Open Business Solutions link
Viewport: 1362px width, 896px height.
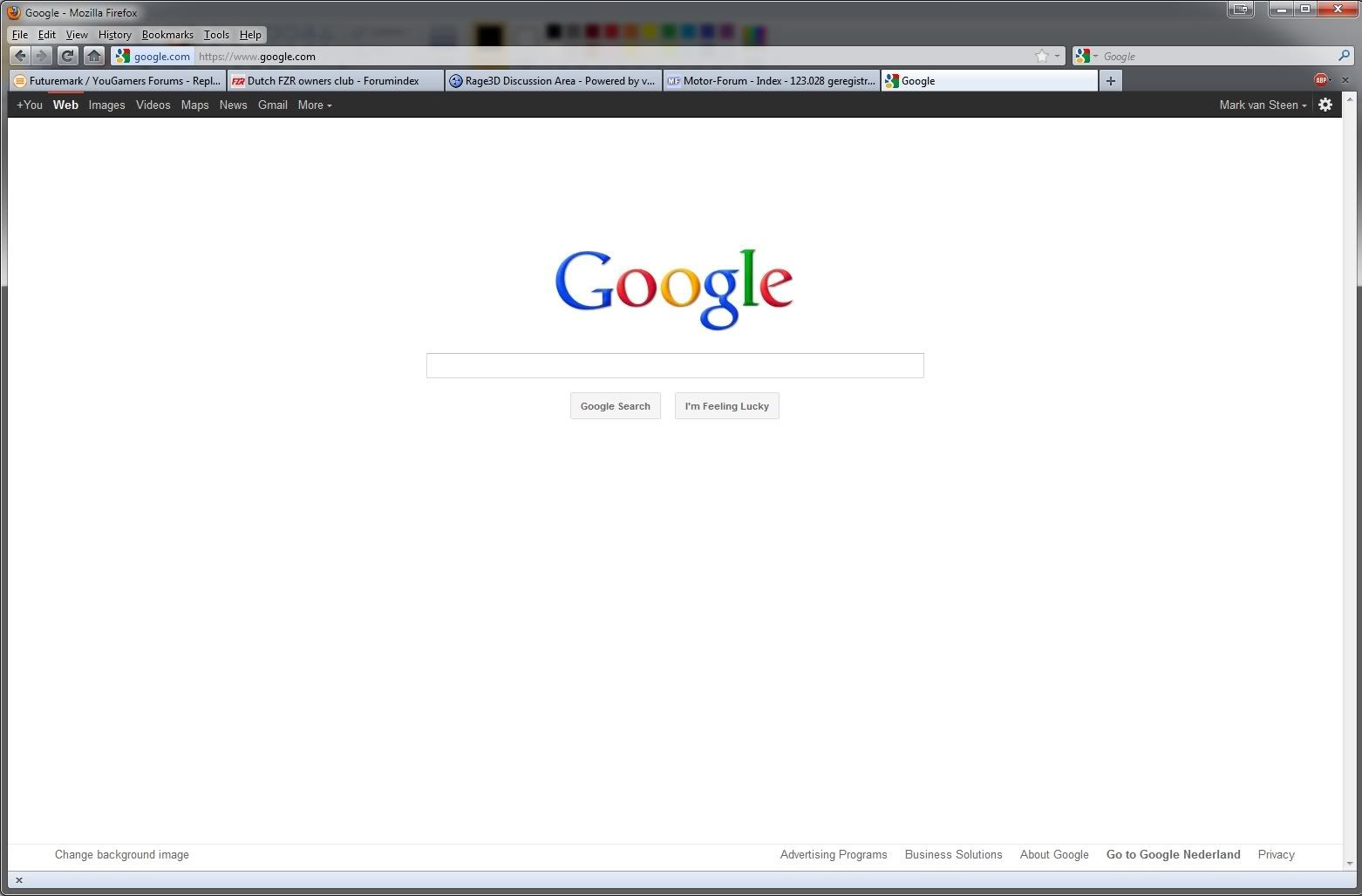(x=953, y=855)
